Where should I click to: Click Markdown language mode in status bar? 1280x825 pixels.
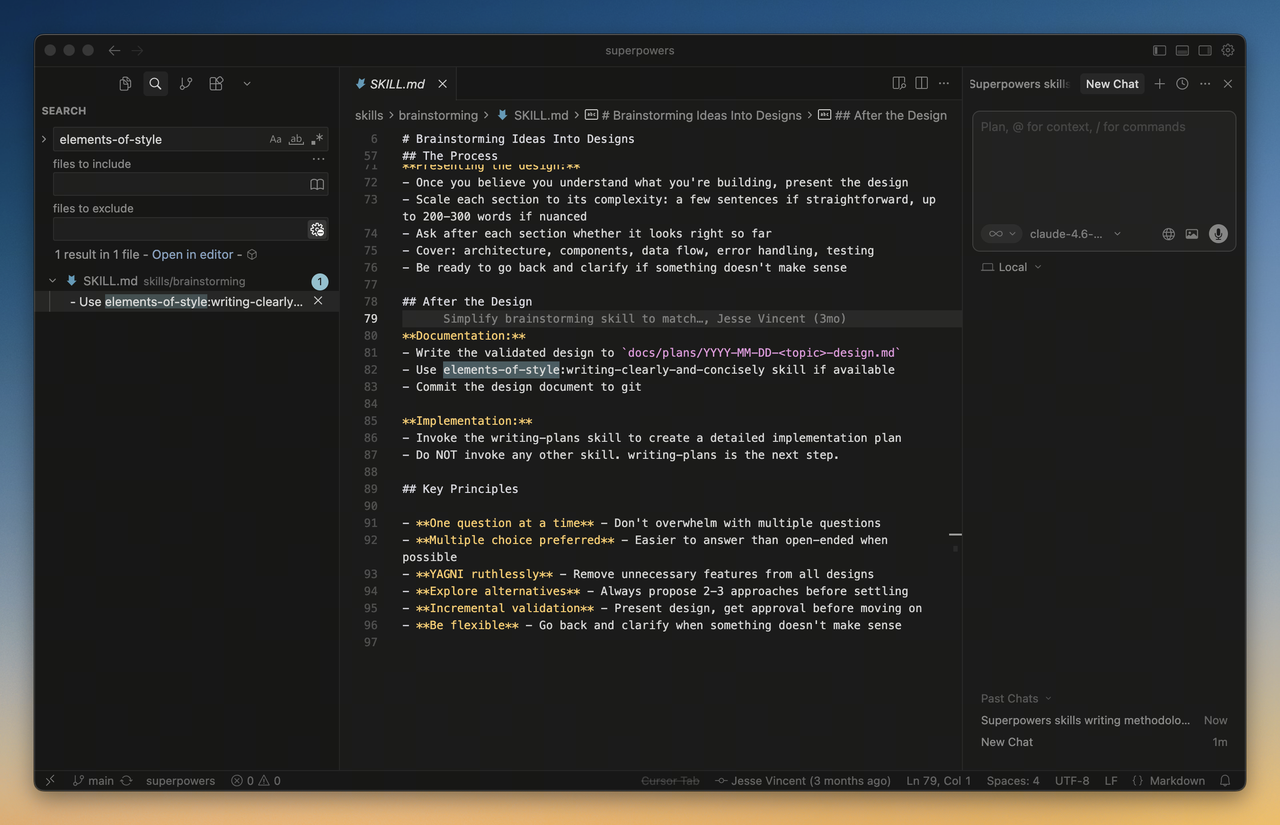[x=1176, y=781]
